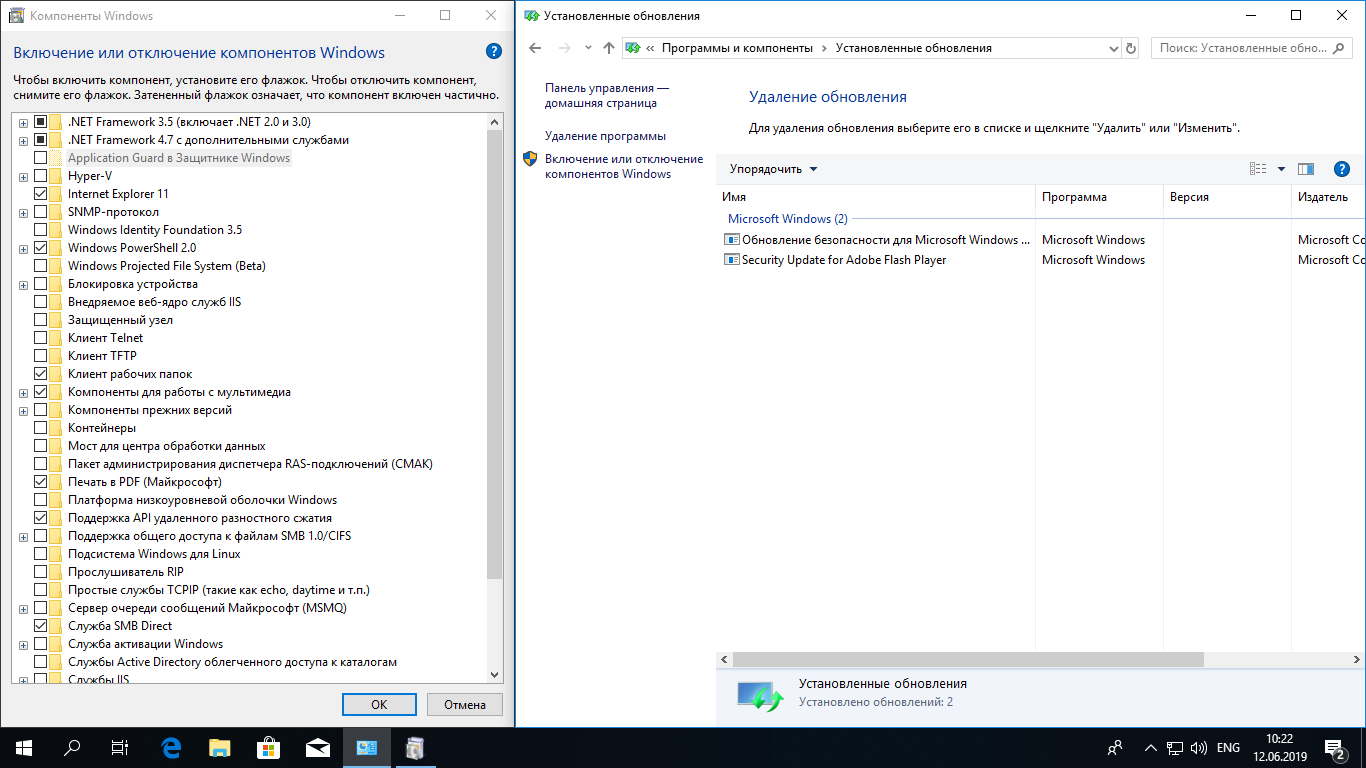Click the icon of Security Update for Adobe Flash Player
Image resolution: width=1366 pixels, height=768 pixels.
731,260
